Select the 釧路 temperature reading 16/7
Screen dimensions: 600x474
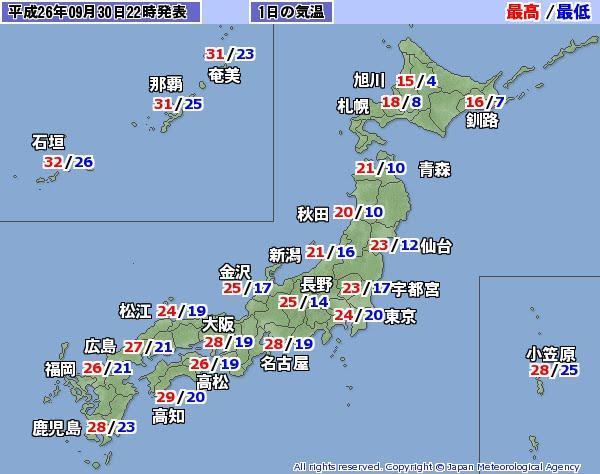click(x=486, y=102)
